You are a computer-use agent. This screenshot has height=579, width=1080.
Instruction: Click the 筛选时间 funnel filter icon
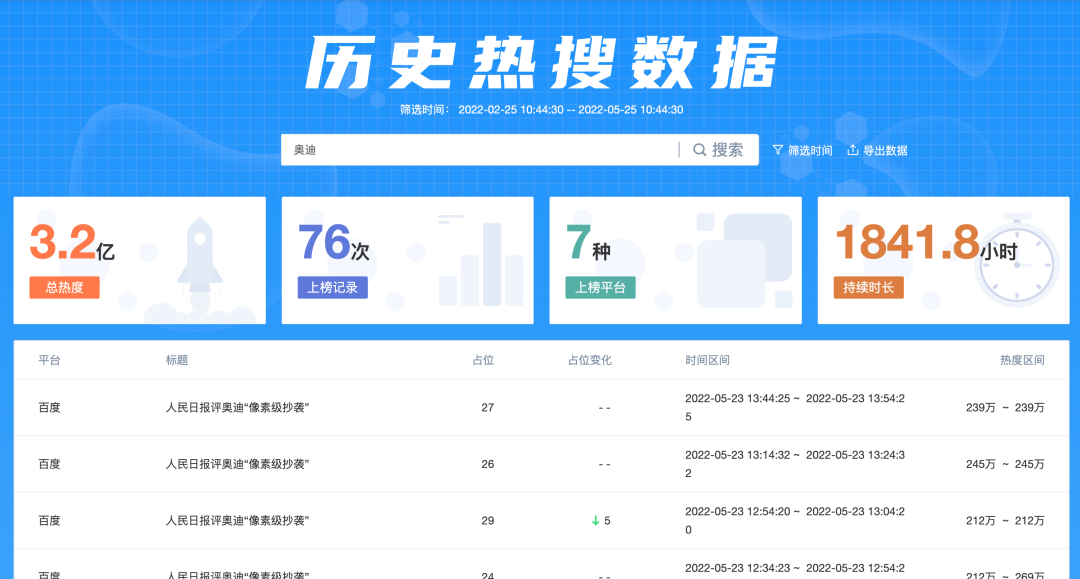(x=778, y=150)
